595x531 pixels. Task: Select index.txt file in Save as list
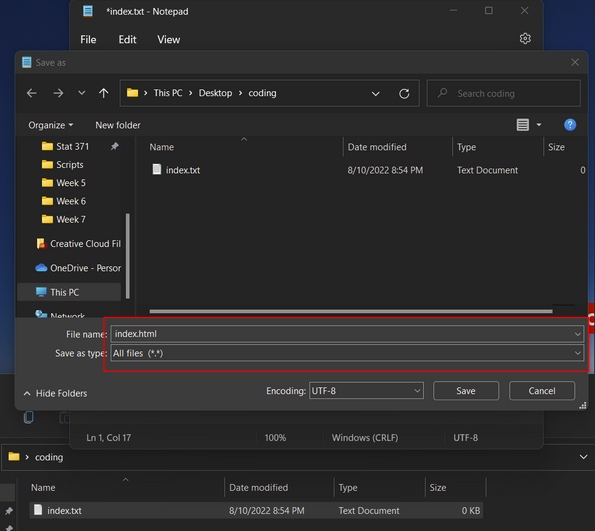(176, 170)
